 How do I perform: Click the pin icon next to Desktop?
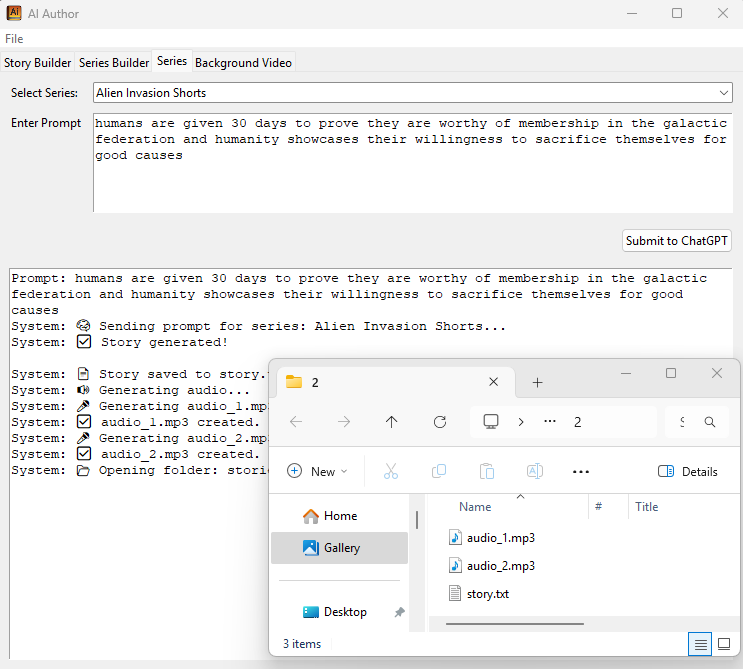click(399, 612)
